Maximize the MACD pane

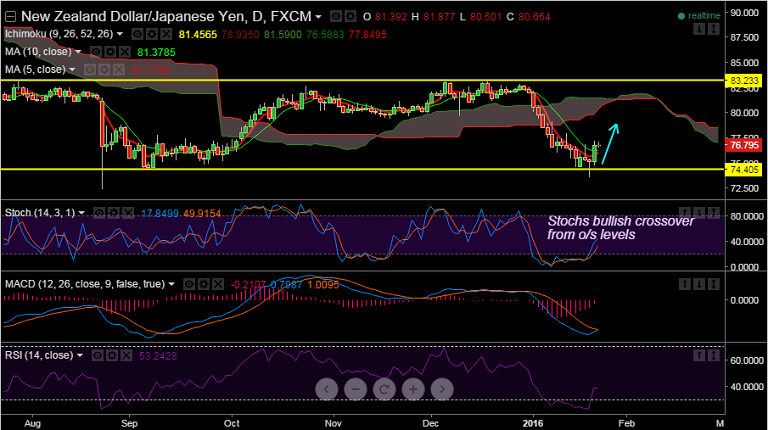pyautogui.click(x=714, y=284)
